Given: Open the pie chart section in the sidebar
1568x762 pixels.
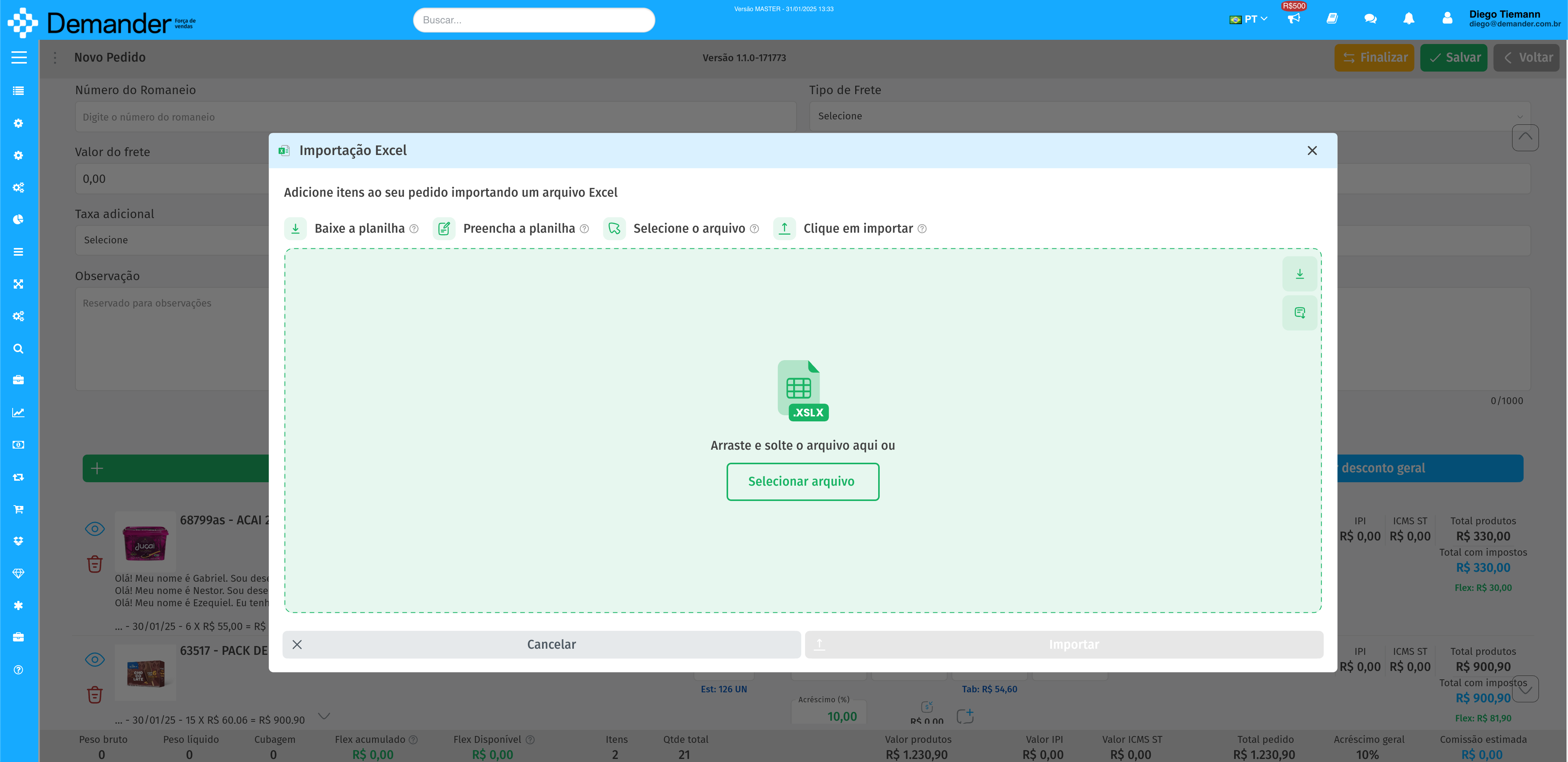Looking at the screenshot, I should coord(18,220).
